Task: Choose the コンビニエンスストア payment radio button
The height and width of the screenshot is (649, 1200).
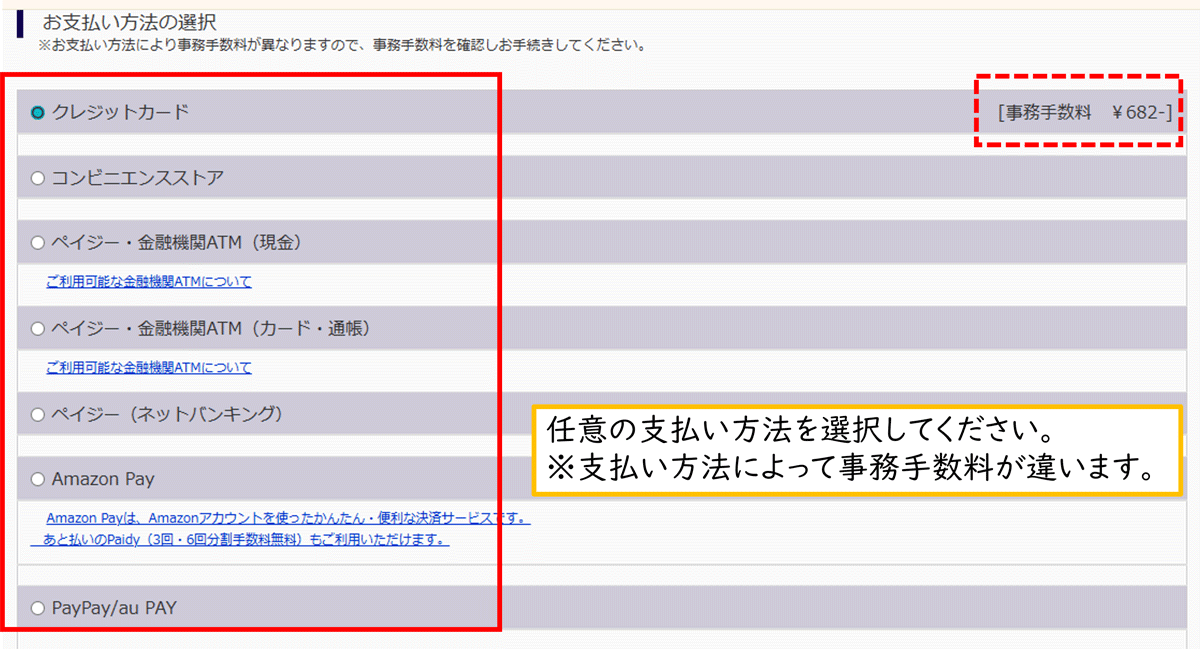Action: click(x=38, y=179)
